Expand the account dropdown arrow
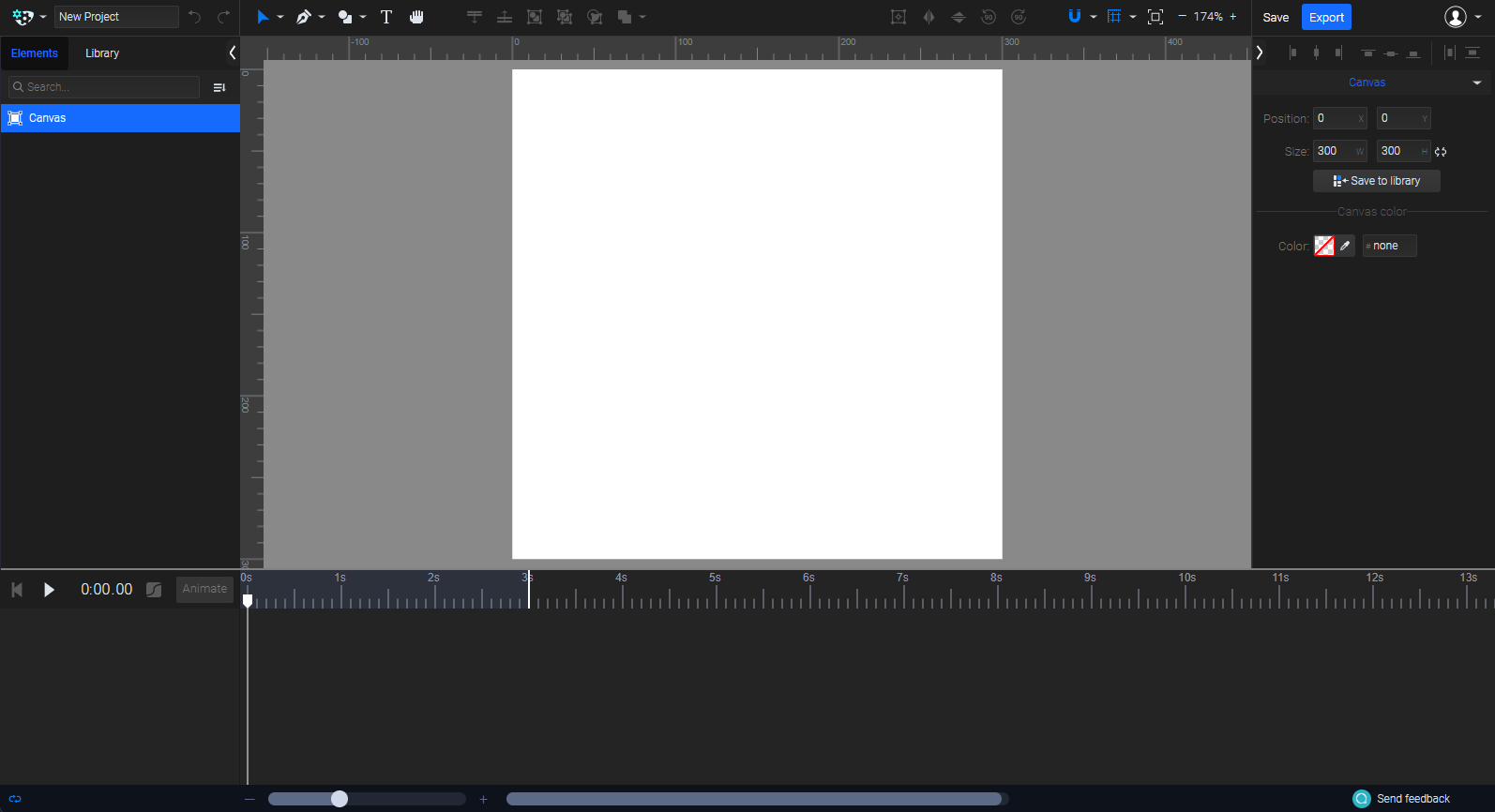Viewport: 1495px width, 812px height. [1478, 17]
